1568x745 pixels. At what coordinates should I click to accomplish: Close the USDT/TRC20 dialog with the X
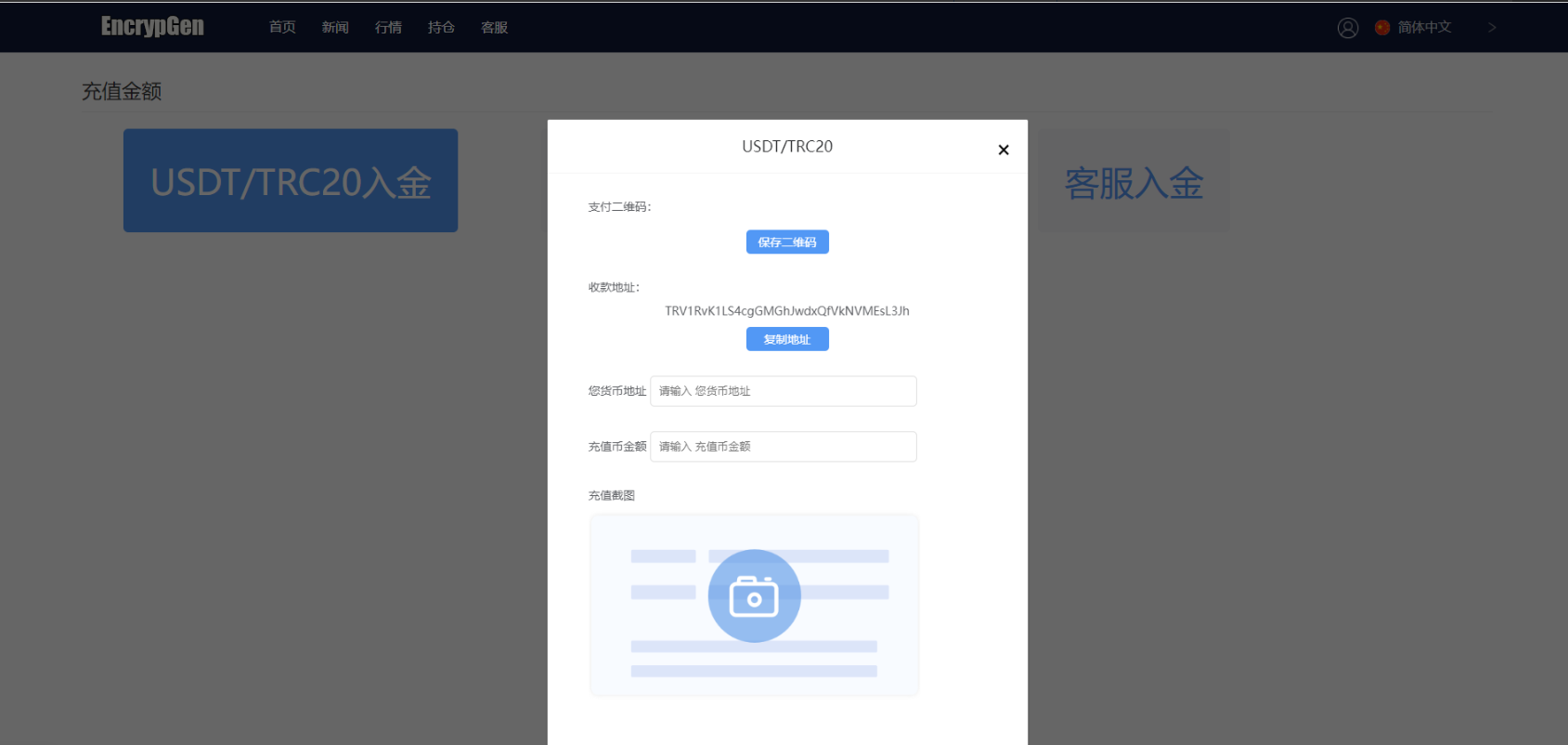click(x=1003, y=150)
